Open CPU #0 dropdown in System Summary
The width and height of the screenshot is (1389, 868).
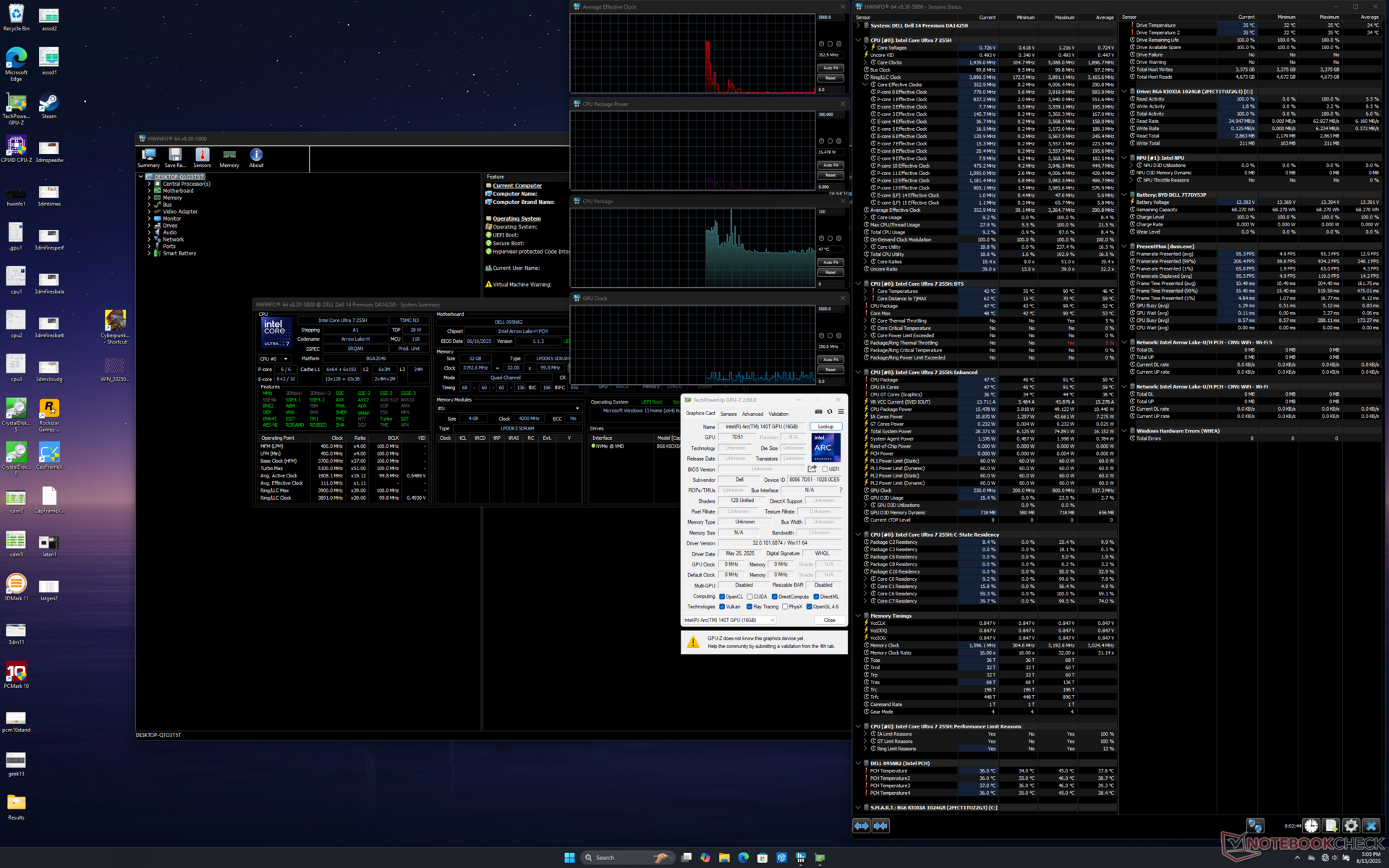[274, 359]
